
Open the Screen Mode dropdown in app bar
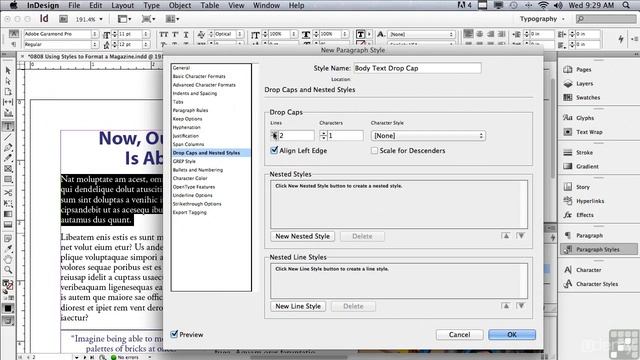point(148,19)
